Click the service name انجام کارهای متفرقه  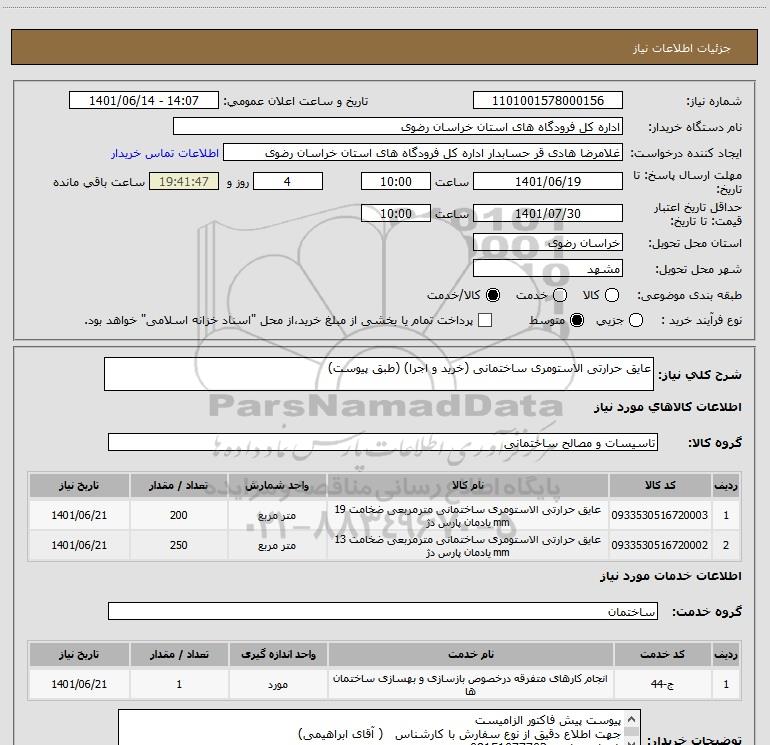pyautogui.click(x=470, y=685)
